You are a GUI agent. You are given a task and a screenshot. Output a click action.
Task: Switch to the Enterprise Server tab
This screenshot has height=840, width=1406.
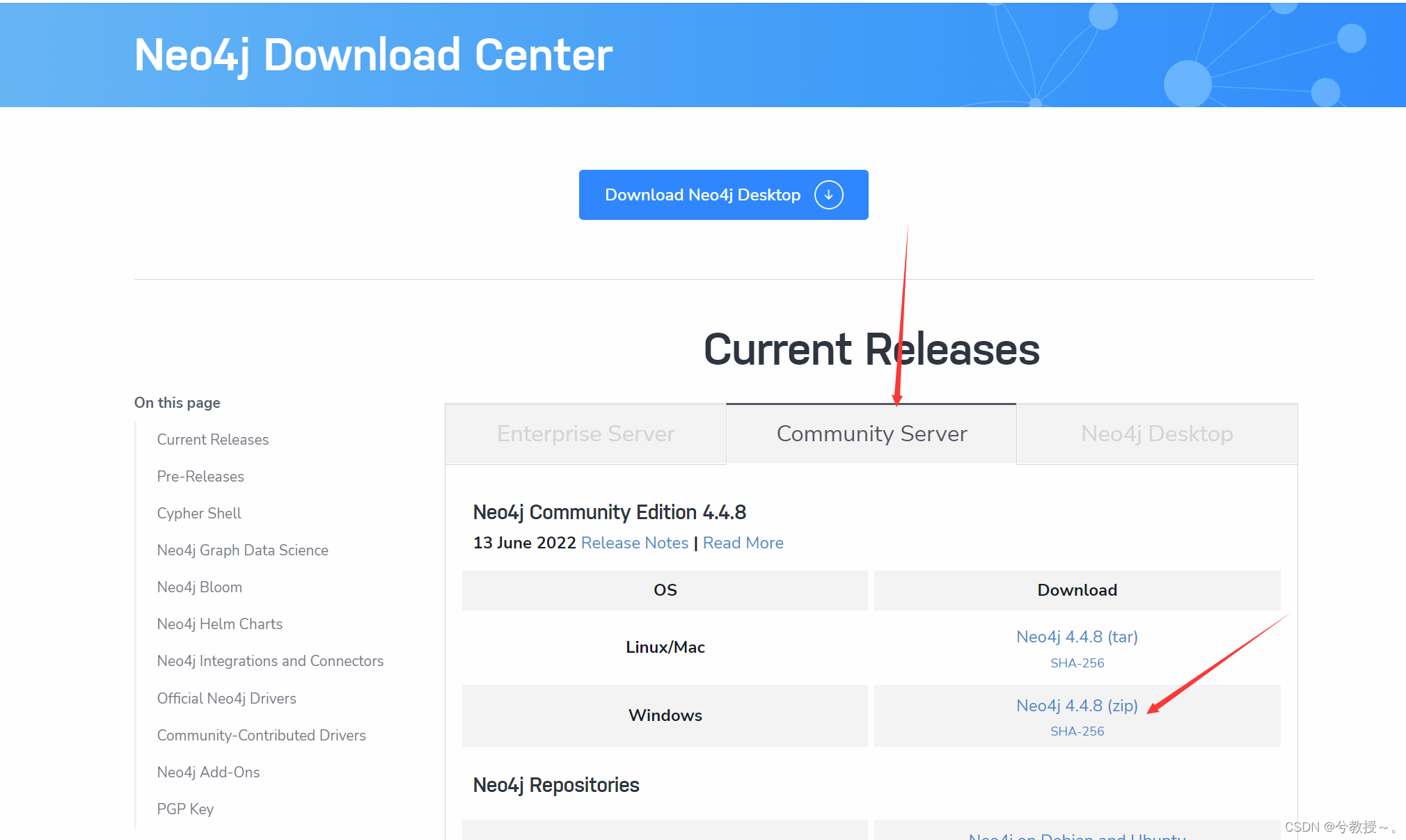[585, 434]
